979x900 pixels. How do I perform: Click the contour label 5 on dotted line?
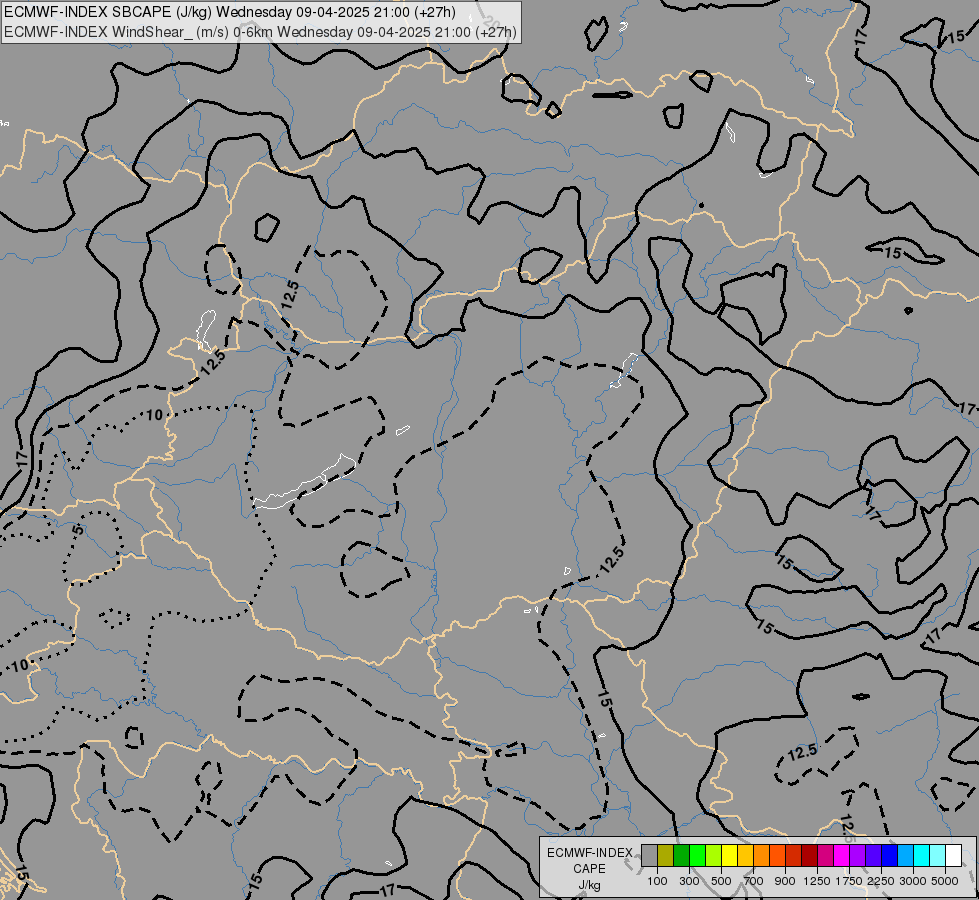click(77, 530)
